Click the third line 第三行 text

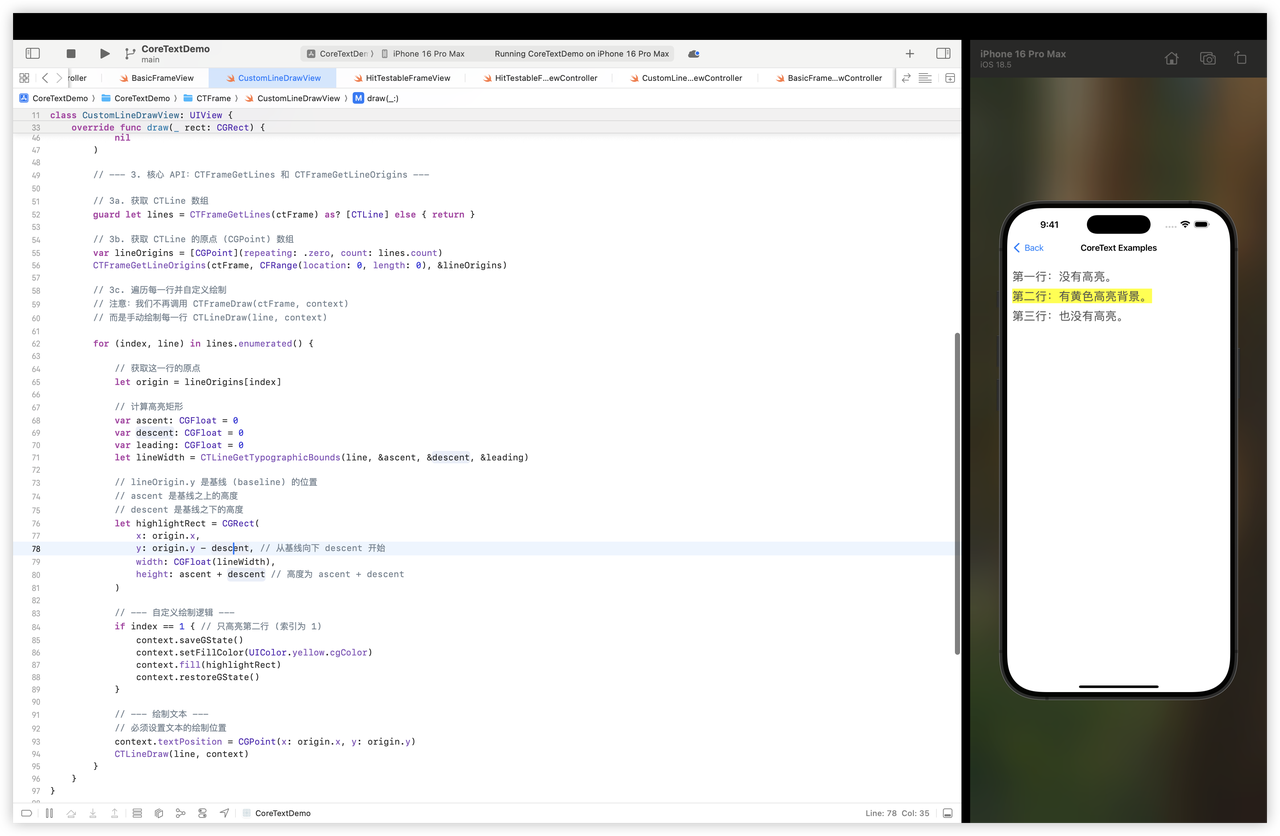click(x=1068, y=316)
